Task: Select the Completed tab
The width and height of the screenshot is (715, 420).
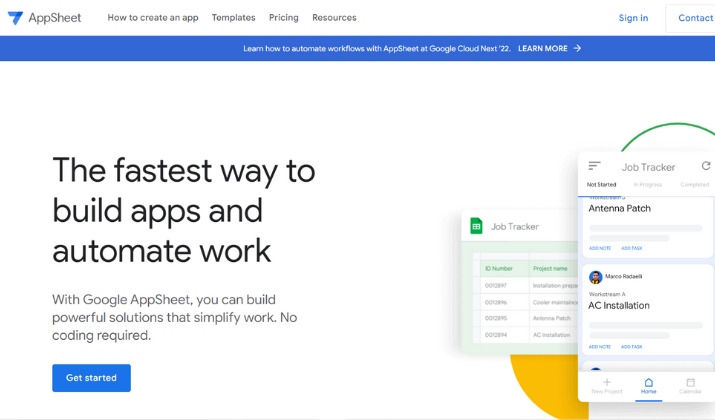Action: [x=694, y=185]
